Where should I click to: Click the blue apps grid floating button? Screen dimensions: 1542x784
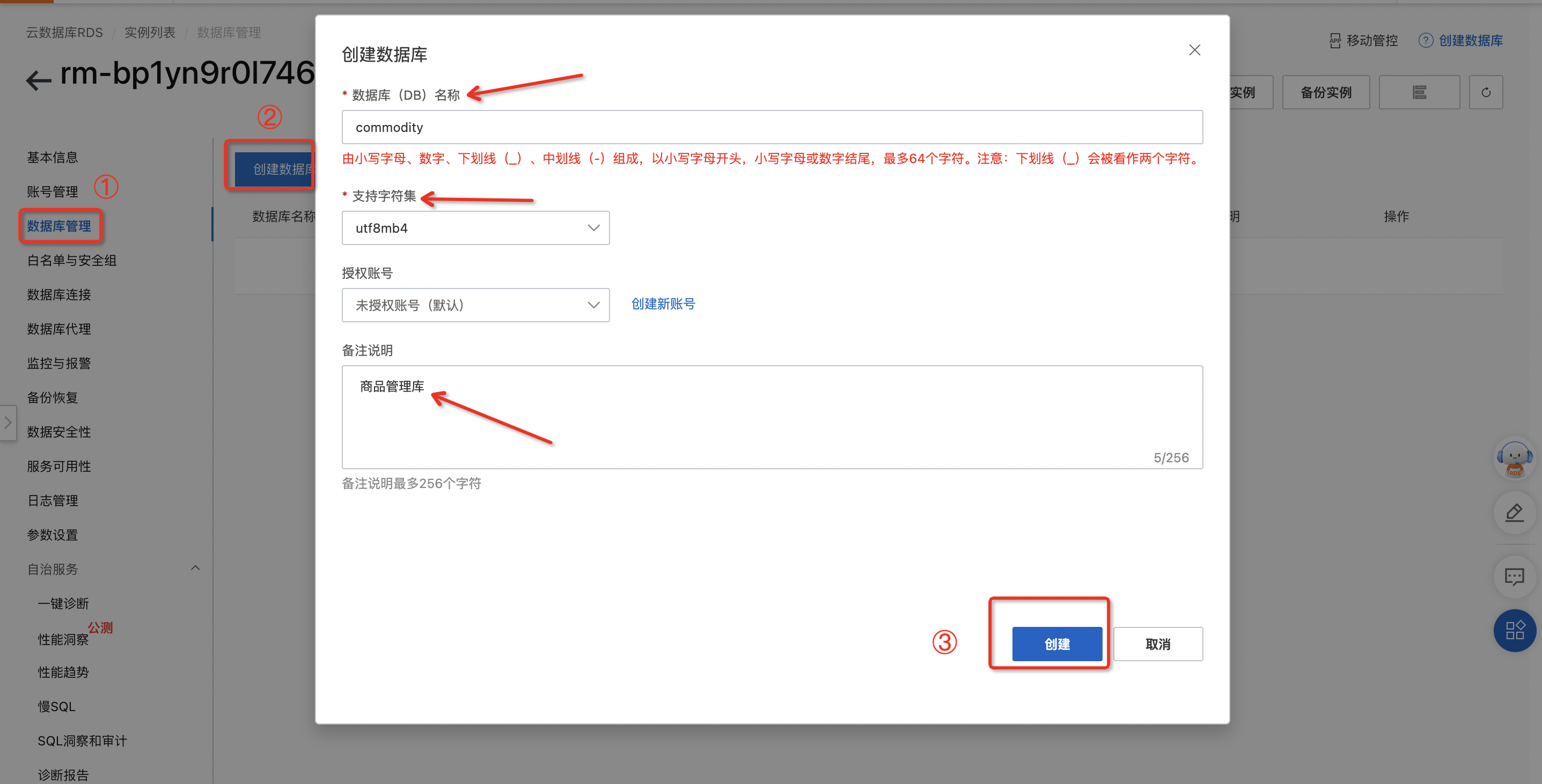click(1514, 630)
